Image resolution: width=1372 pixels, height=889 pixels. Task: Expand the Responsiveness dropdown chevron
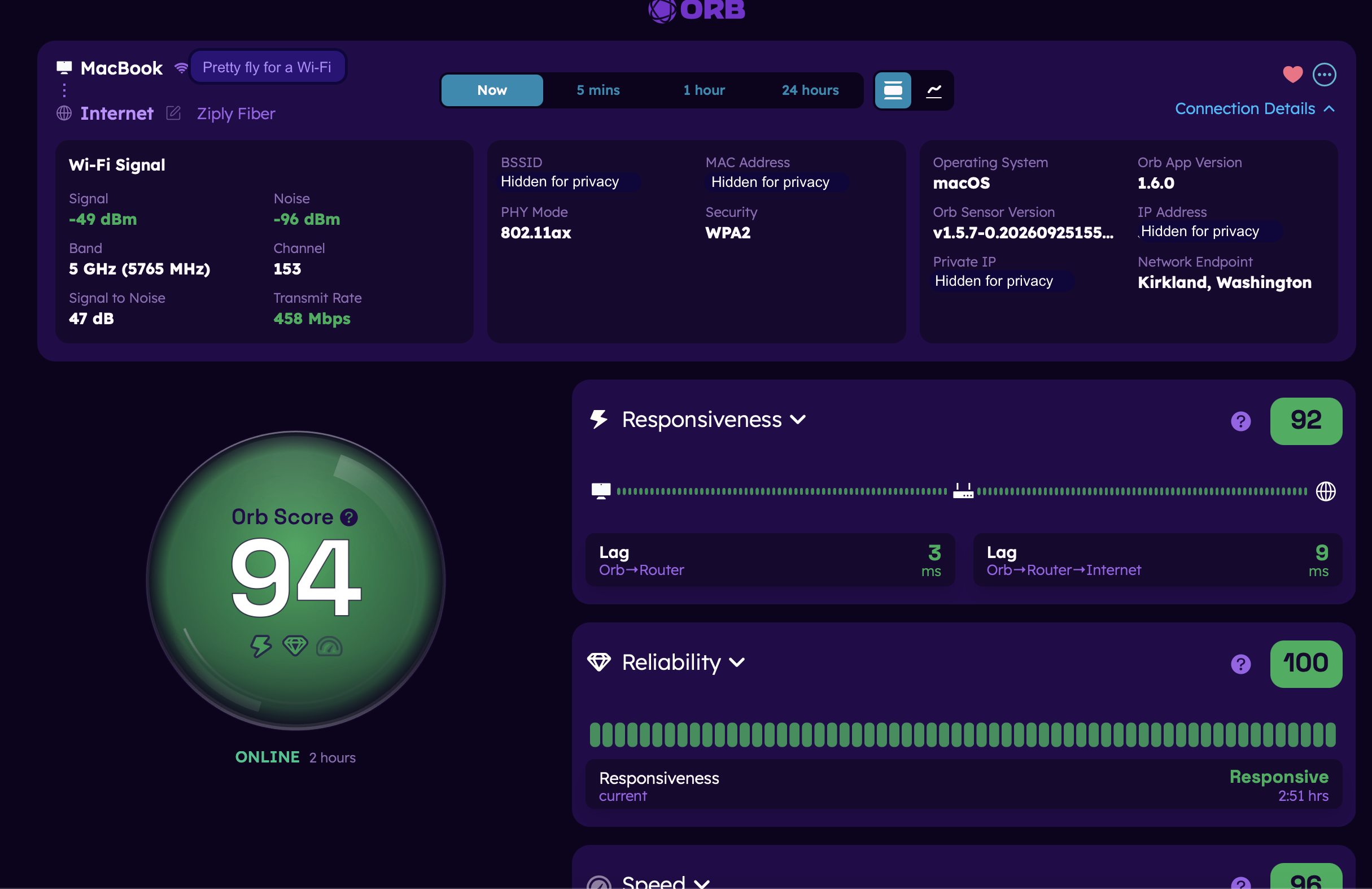(798, 420)
